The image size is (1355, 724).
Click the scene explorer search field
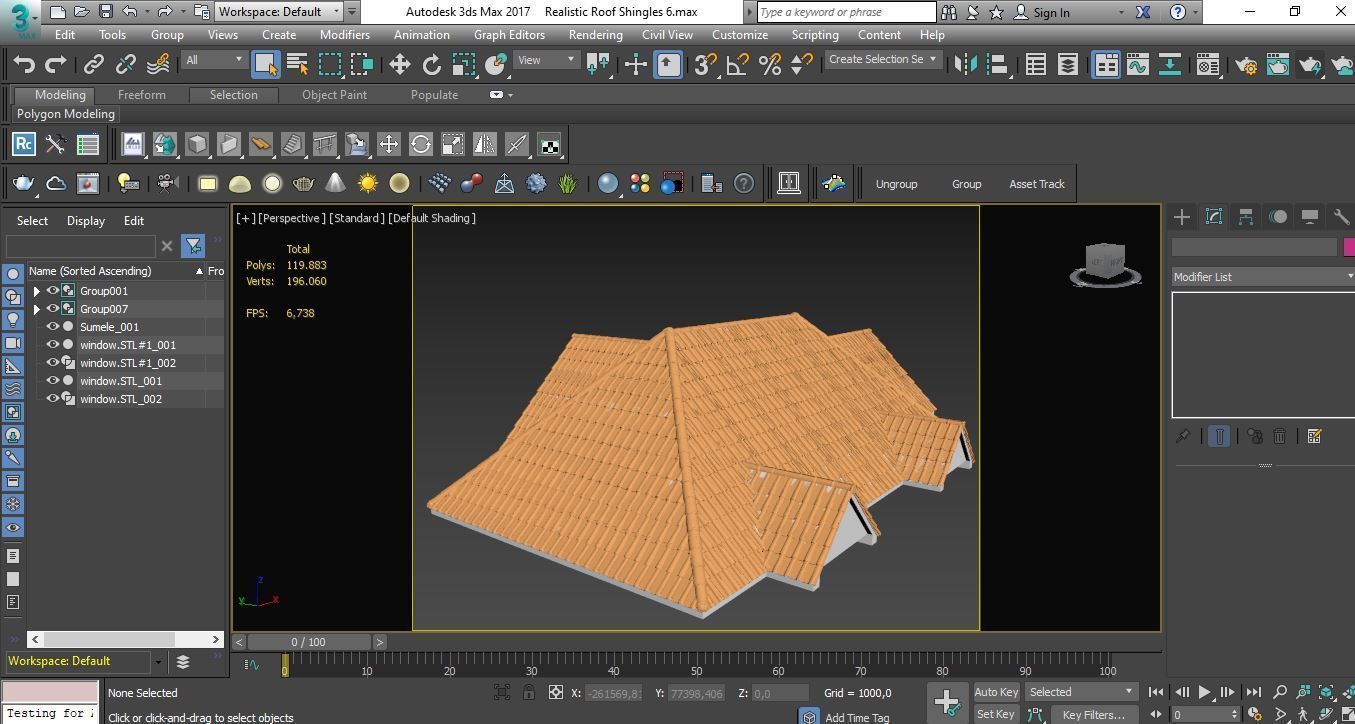click(80, 246)
